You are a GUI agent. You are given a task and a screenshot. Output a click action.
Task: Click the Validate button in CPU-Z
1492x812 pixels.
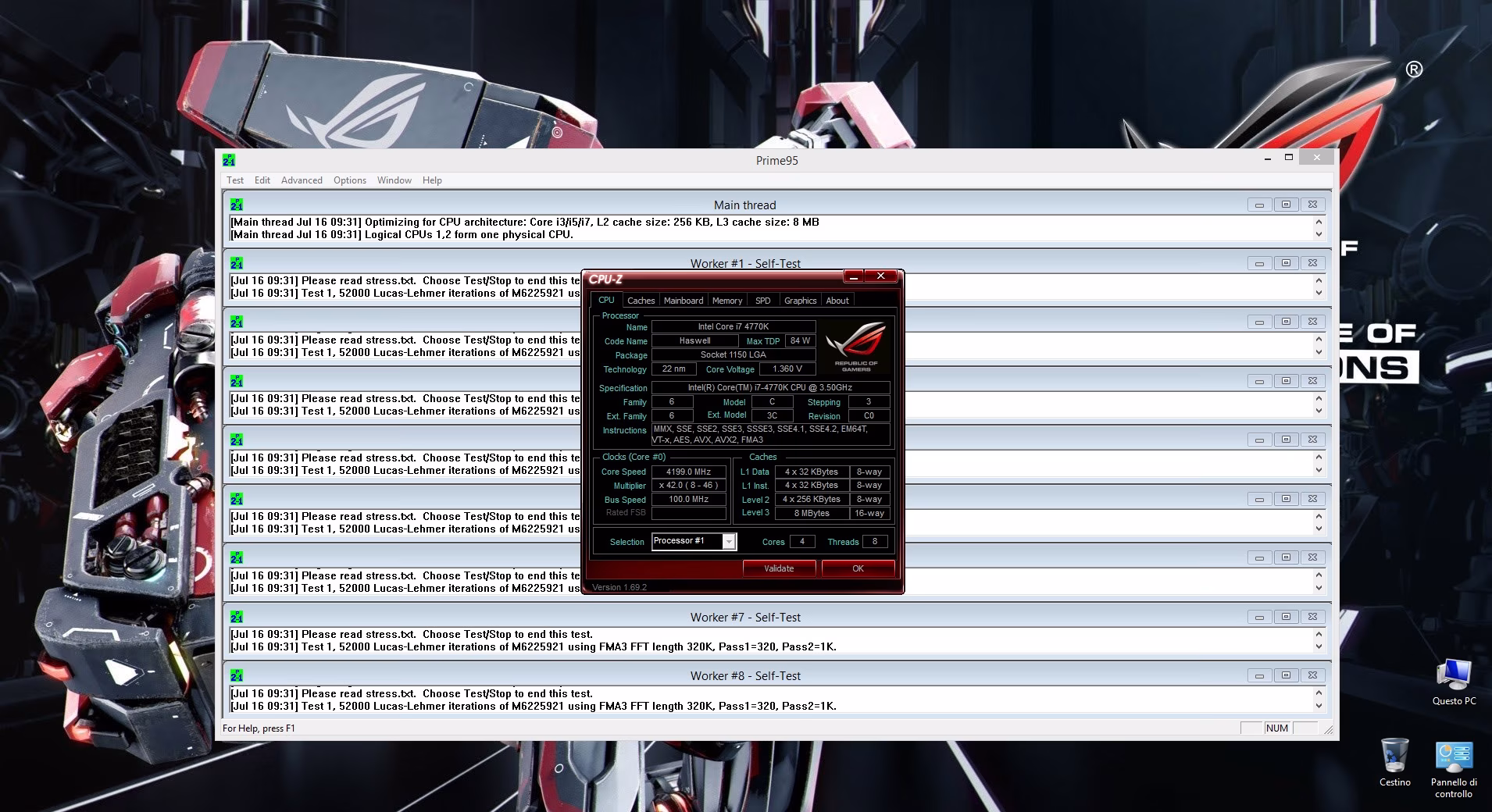pyautogui.click(x=779, y=568)
